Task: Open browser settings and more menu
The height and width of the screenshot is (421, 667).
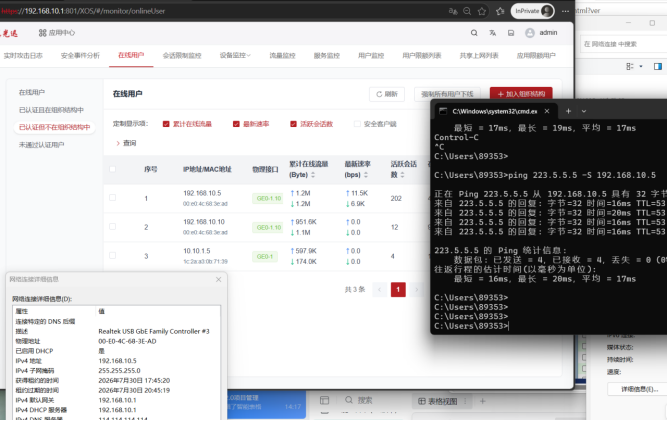Action: point(565,11)
